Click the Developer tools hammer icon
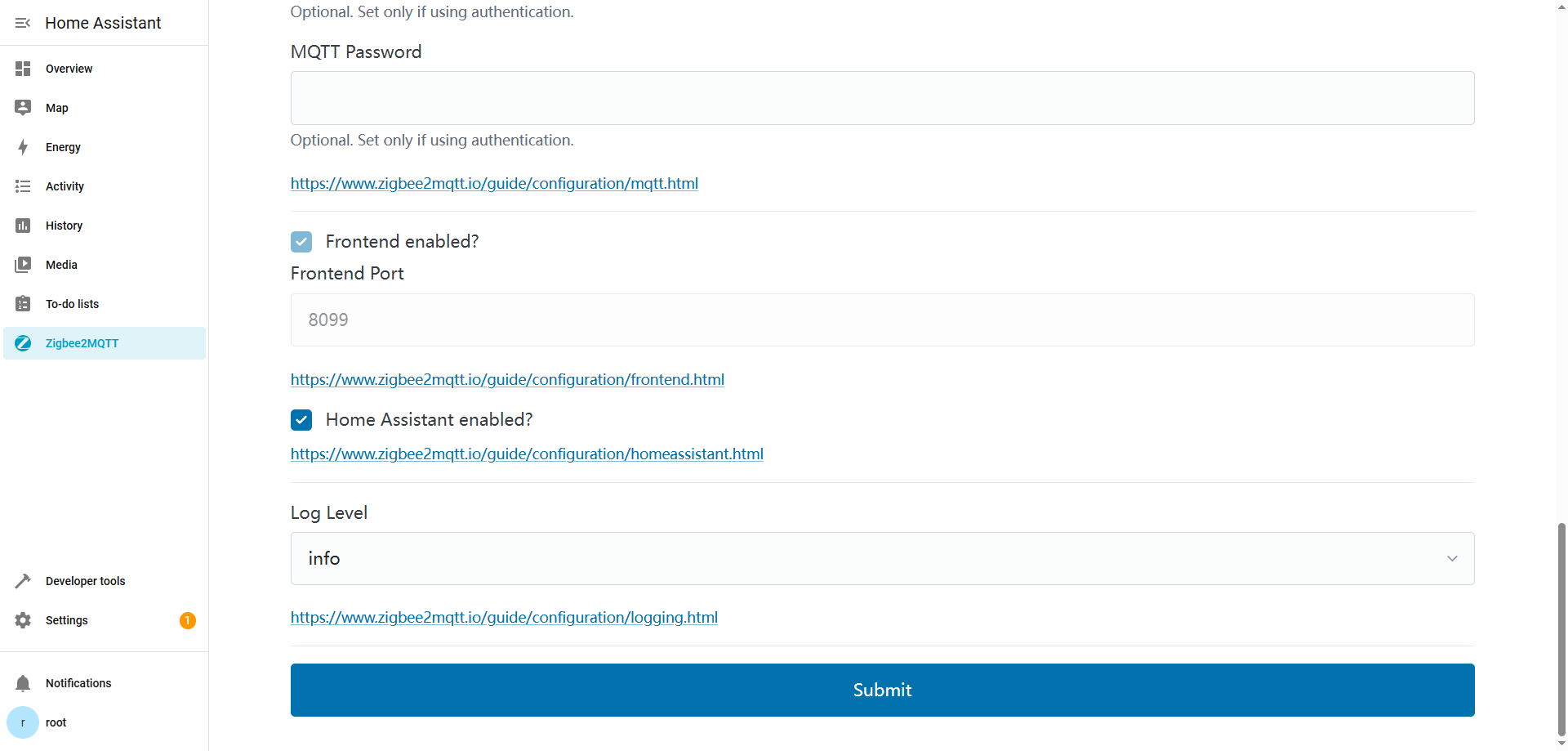Screen dimensions: 1568x751 pyautogui.click(x=23, y=581)
